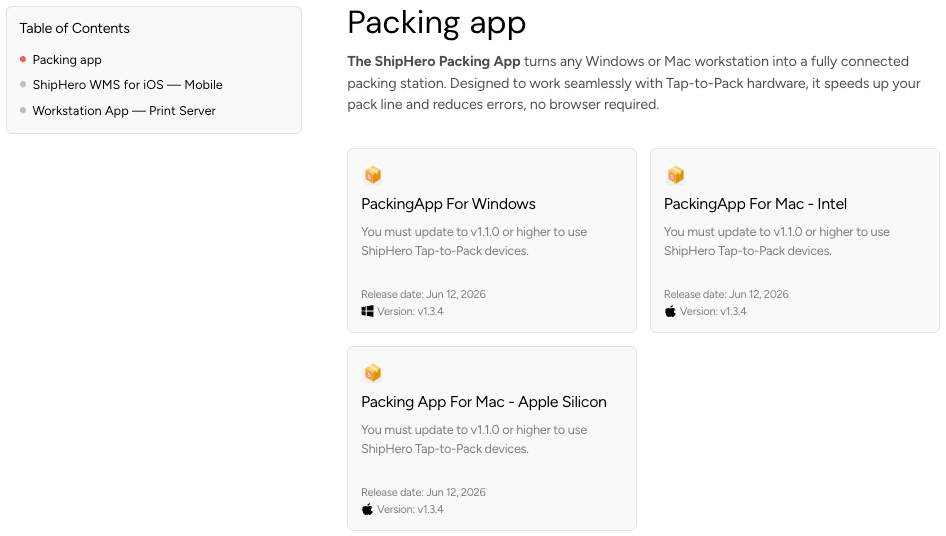Click the Table of Contents heading
946x536 pixels.
pos(74,28)
